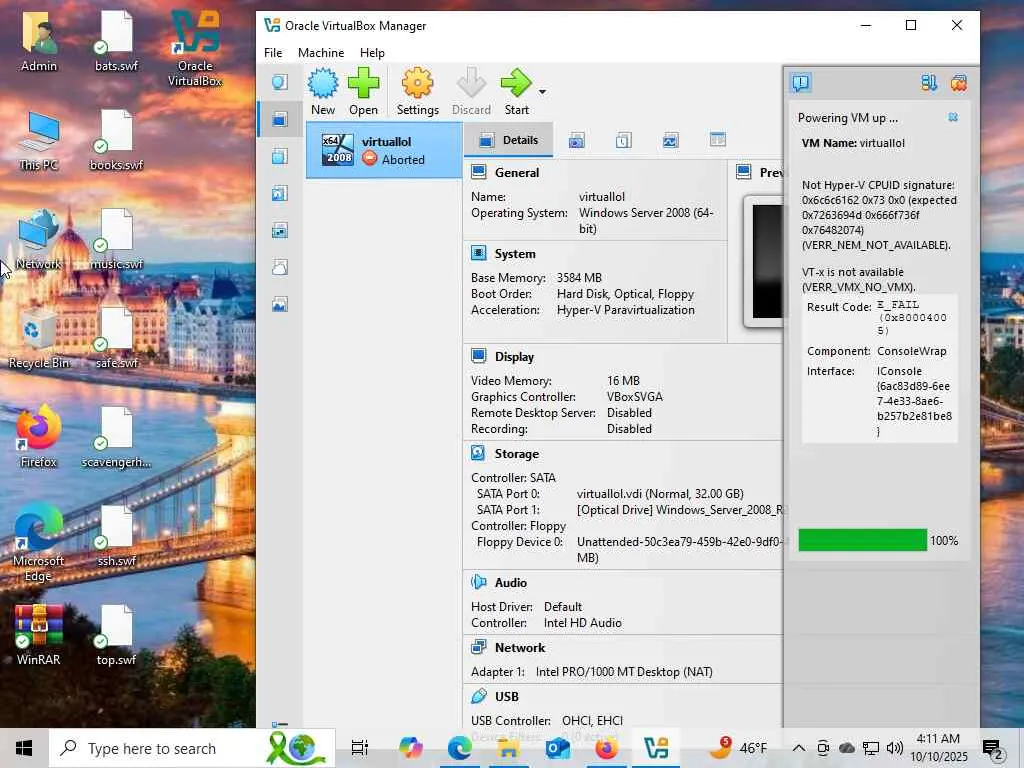Select the Firefox desktop icon

39,437
